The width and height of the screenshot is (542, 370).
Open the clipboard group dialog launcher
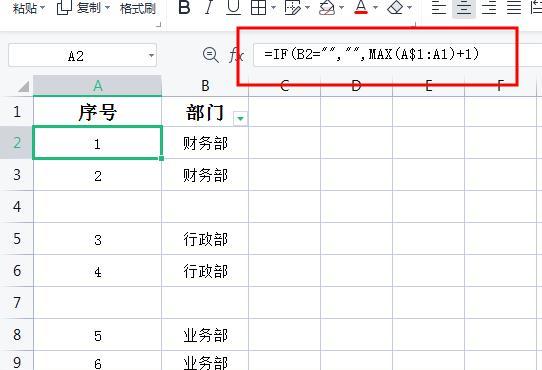tap(158, 24)
